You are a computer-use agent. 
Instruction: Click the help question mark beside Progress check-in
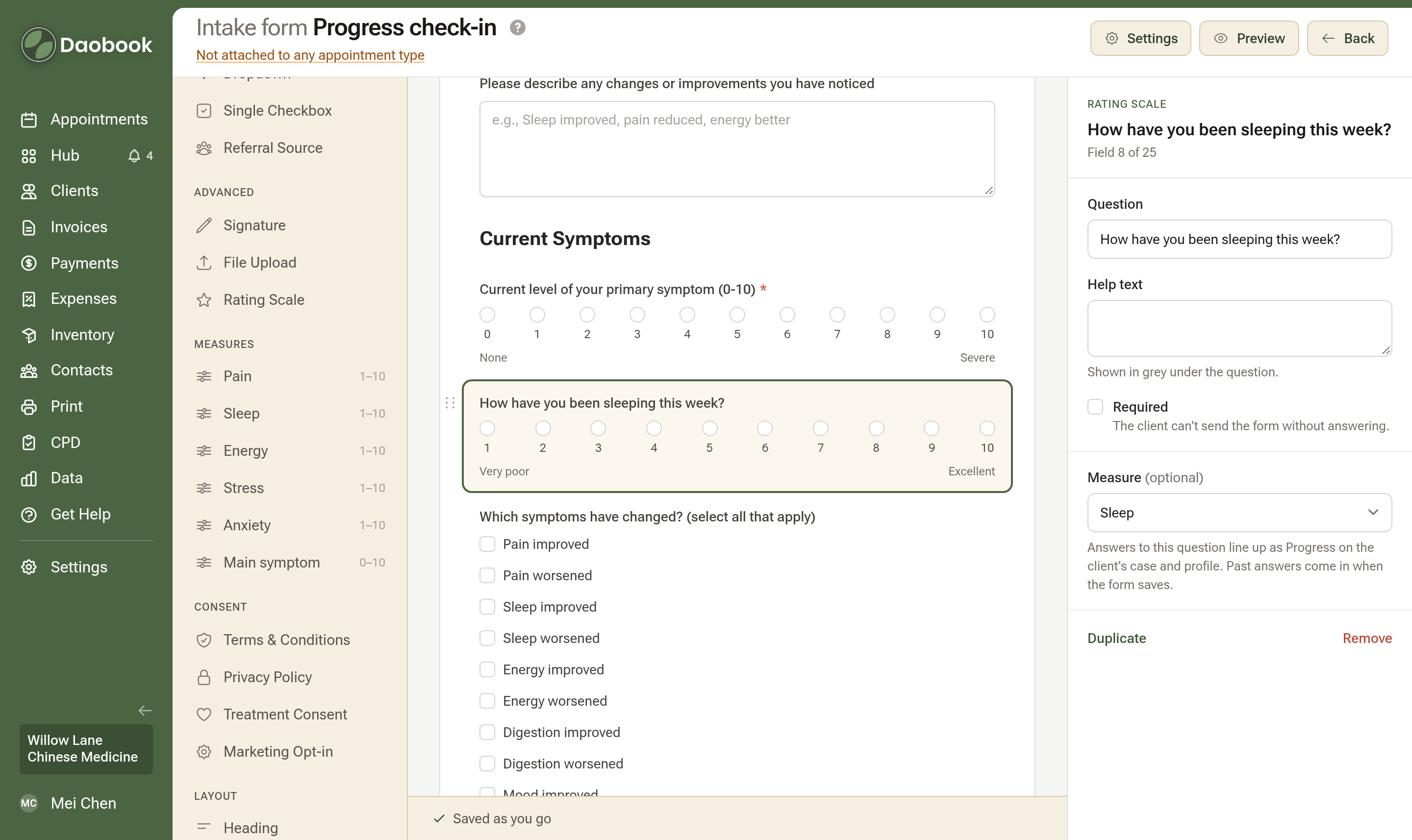point(517,28)
